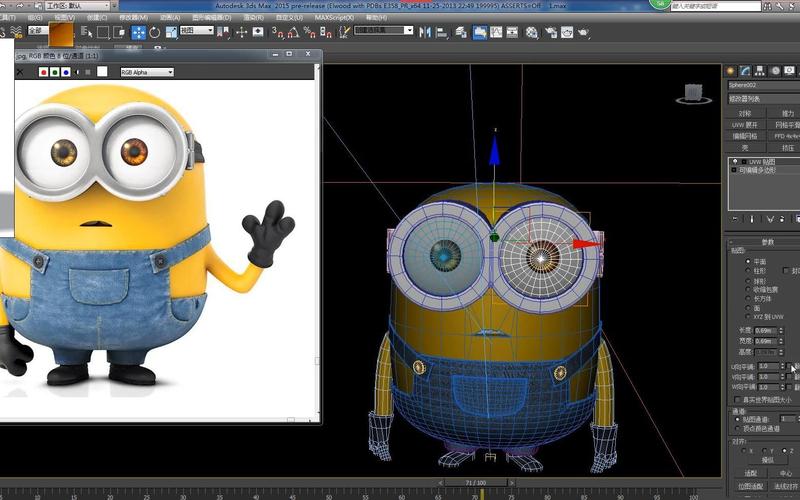Open the 修改器(M) menu
800x500 pixels.
point(134,17)
